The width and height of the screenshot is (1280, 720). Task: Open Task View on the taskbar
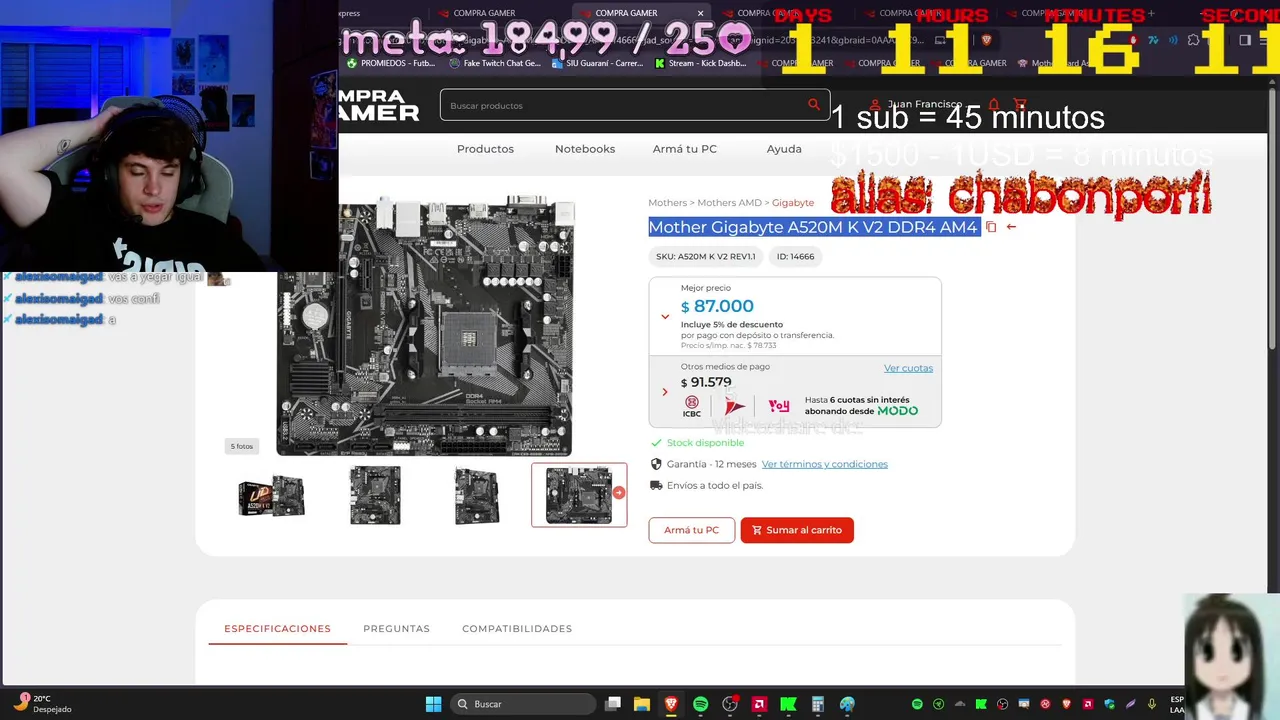click(x=613, y=704)
